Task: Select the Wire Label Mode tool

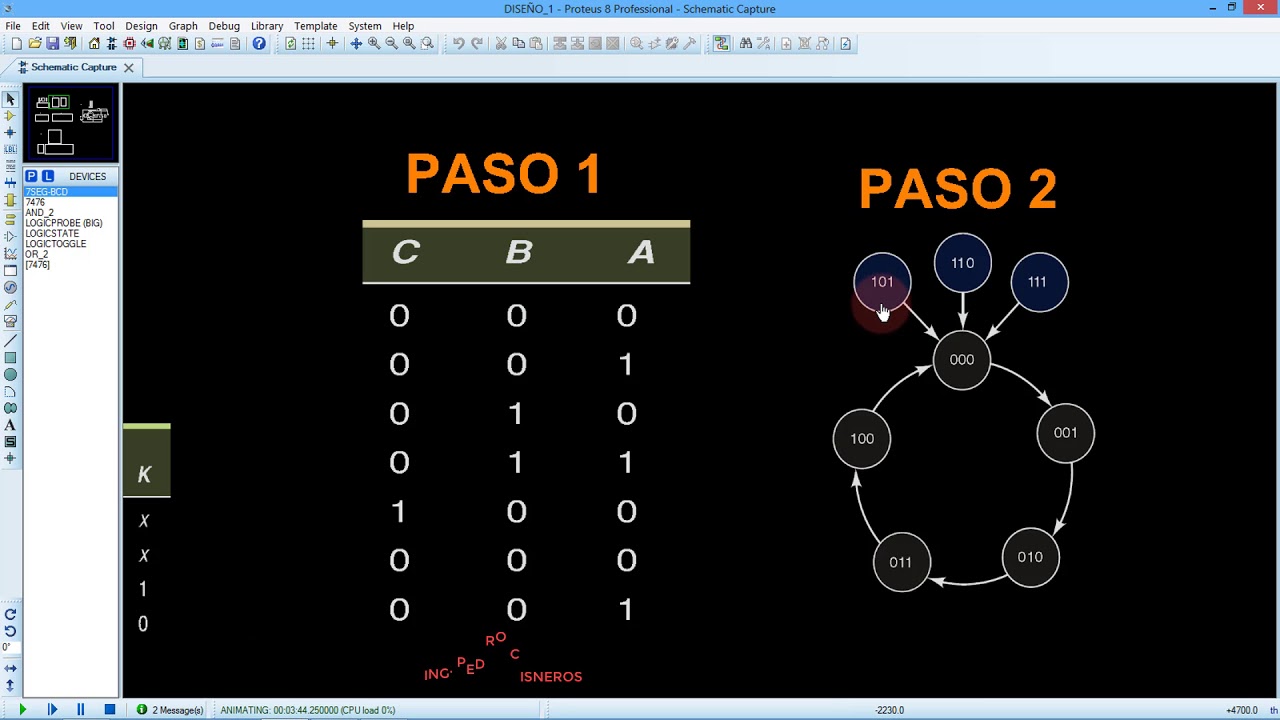Action: (x=10, y=150)
